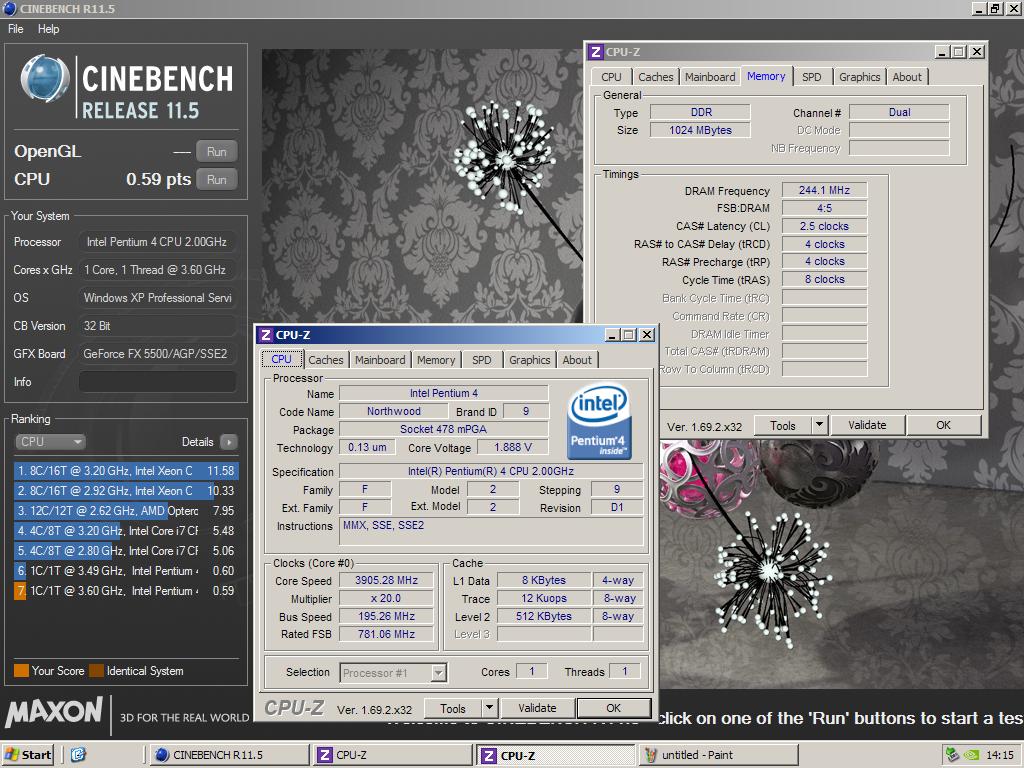Select the About tab in the CPU-Z Memory window
The height and width of the screenshot is (768, 1024).
click(x=907, y=77)
